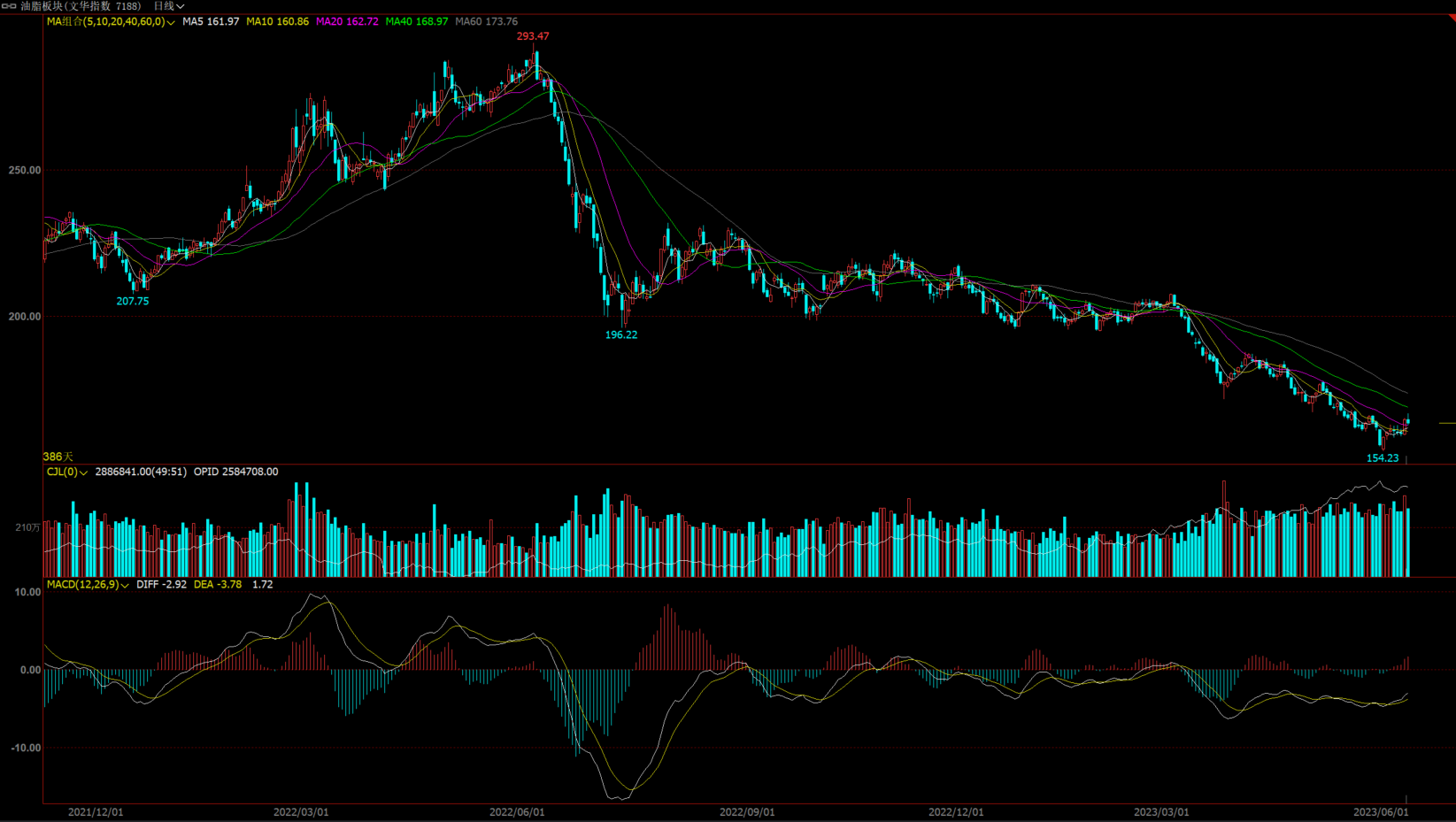Click the MACD -10.00 axis label
1456x822 pixels.
point(26,748)
